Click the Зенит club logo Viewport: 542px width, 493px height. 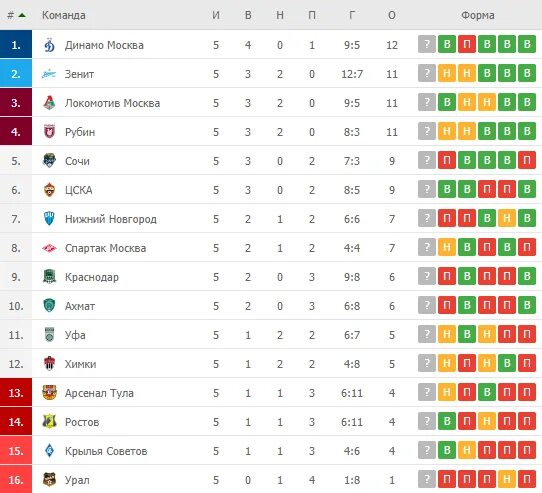pos(49,74)
